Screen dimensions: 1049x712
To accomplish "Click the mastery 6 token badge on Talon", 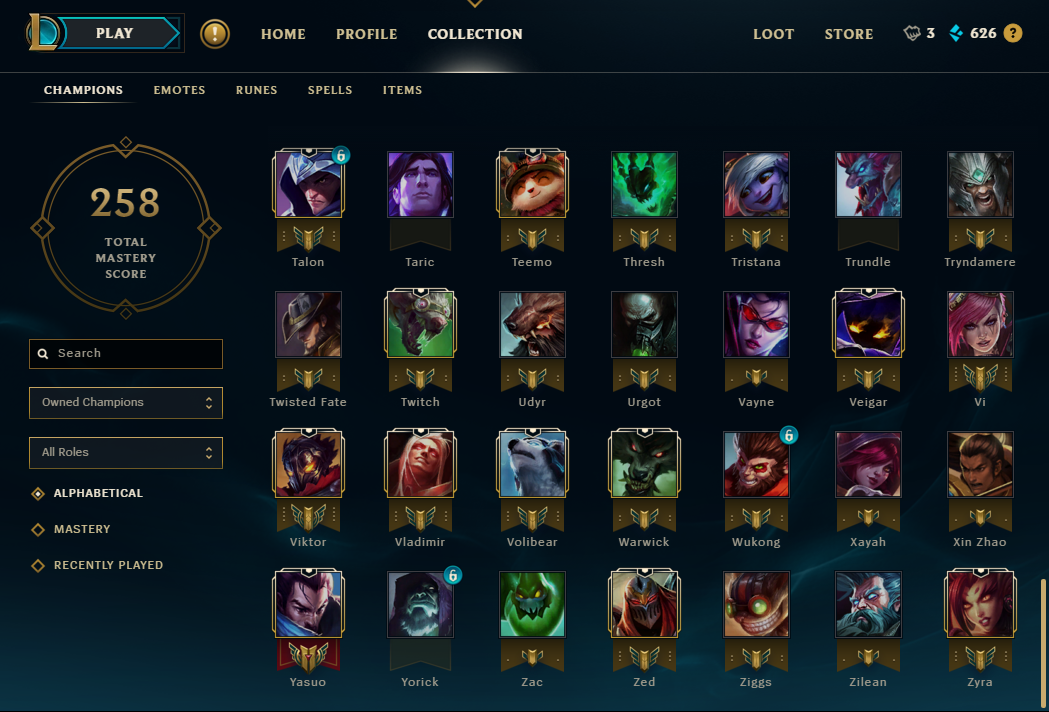I will [x=341, y=155].
